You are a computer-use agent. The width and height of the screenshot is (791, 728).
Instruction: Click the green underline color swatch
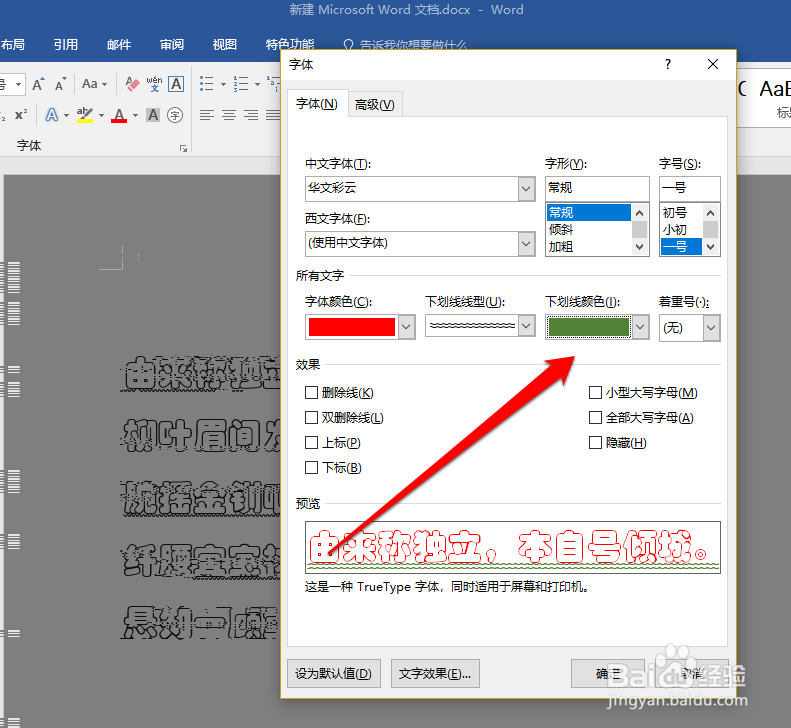[x=589, y=327]
